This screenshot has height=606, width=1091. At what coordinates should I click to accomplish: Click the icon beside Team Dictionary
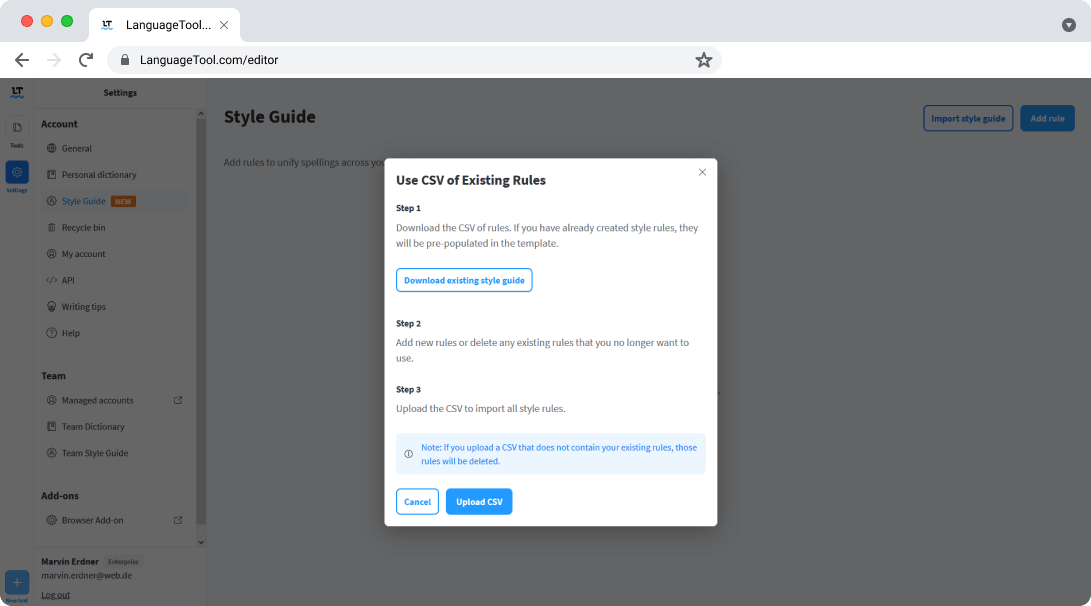pyautogui.click(x=51, y=426)
